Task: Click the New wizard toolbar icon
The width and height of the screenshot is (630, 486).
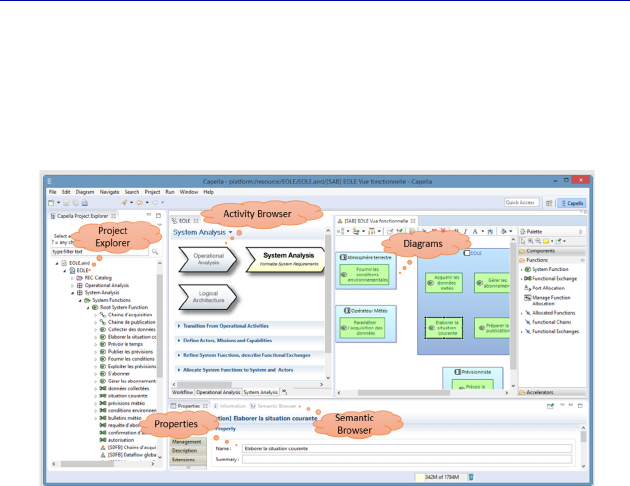Action: click(51, 203)
